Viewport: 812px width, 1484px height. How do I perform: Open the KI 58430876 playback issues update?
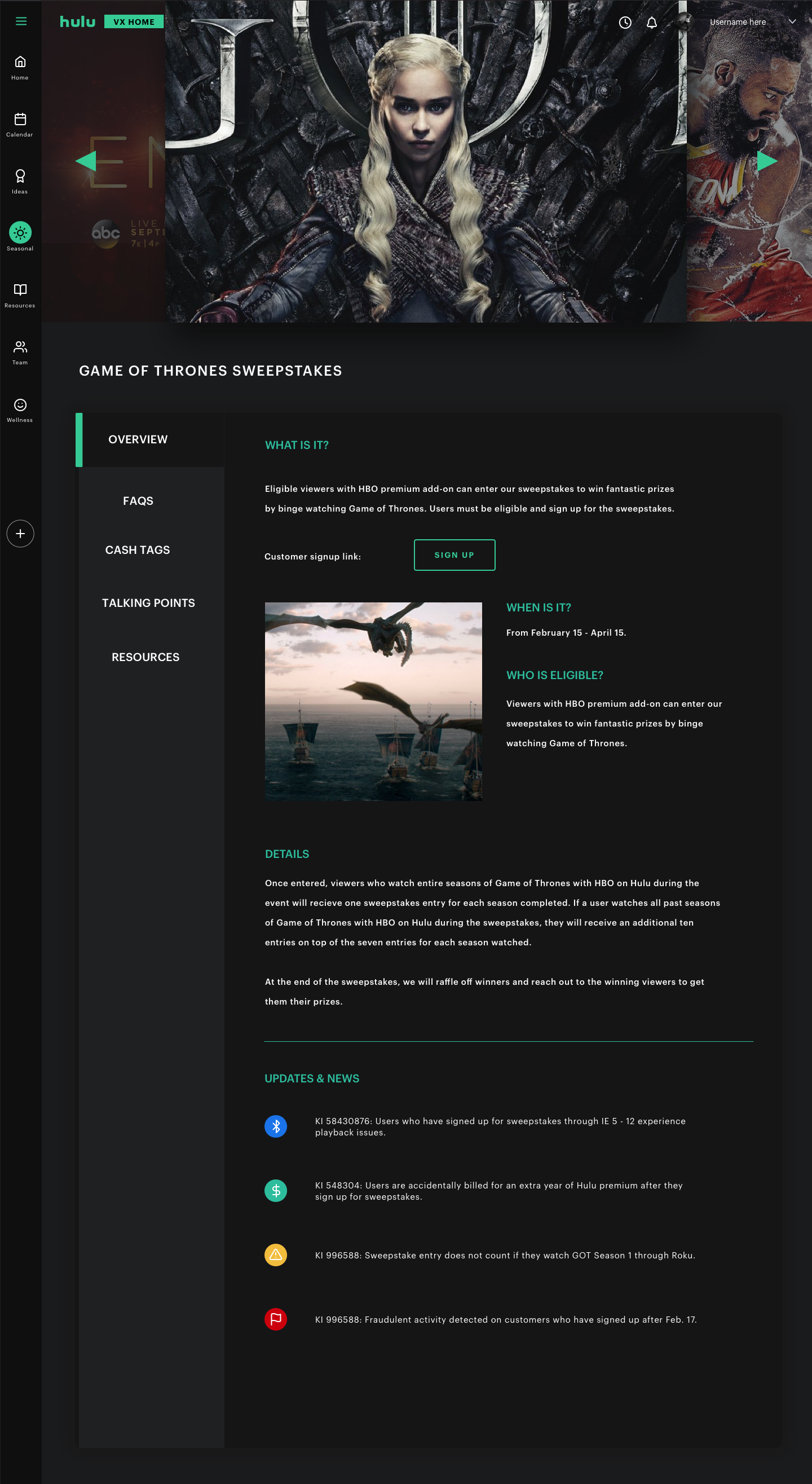tap(500, 1126)
